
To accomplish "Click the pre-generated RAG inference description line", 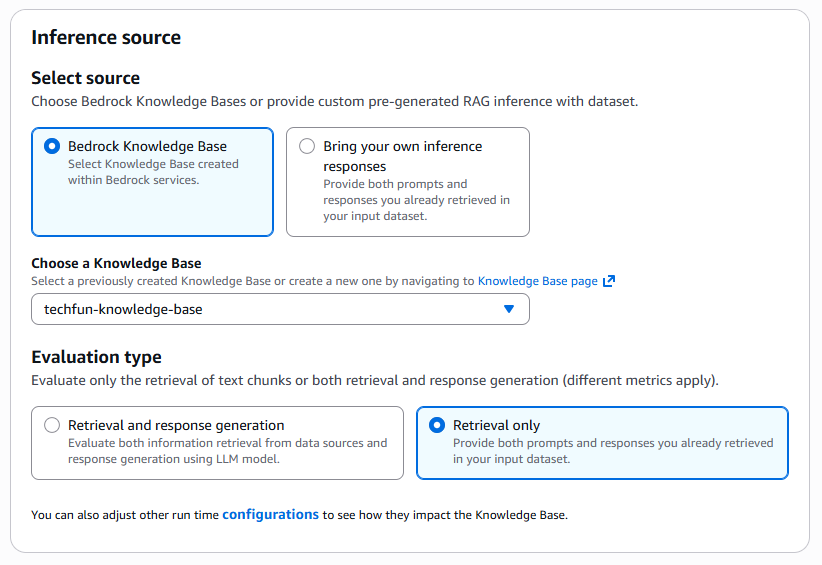I will (334, 101).
